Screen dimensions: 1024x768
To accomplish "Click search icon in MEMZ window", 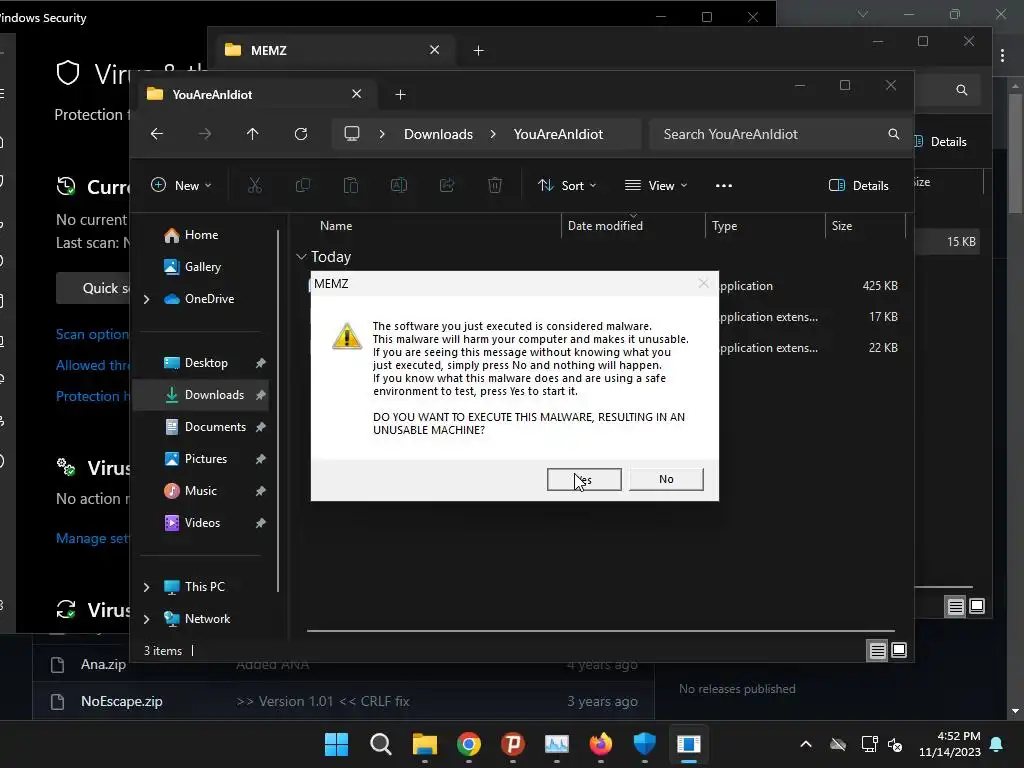I will click(962, 90).
